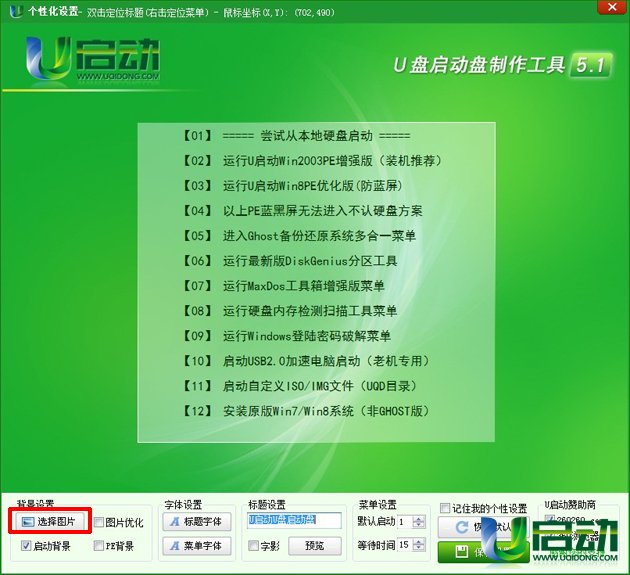Click the 5.1 version badge
The height and width of the screenshot is (575, 630).
pos(591,65)
